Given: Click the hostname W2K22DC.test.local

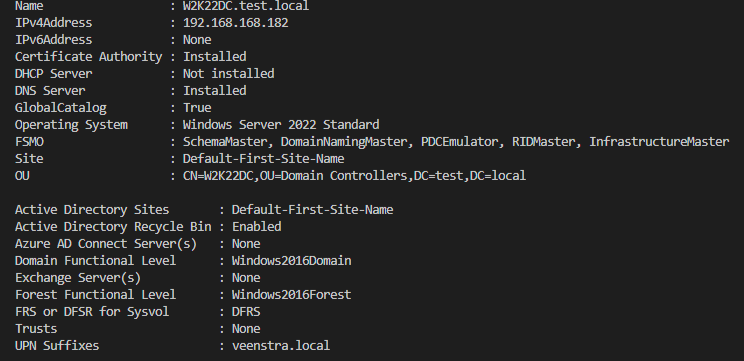Looking at the screenshot, I should (246, 6).
